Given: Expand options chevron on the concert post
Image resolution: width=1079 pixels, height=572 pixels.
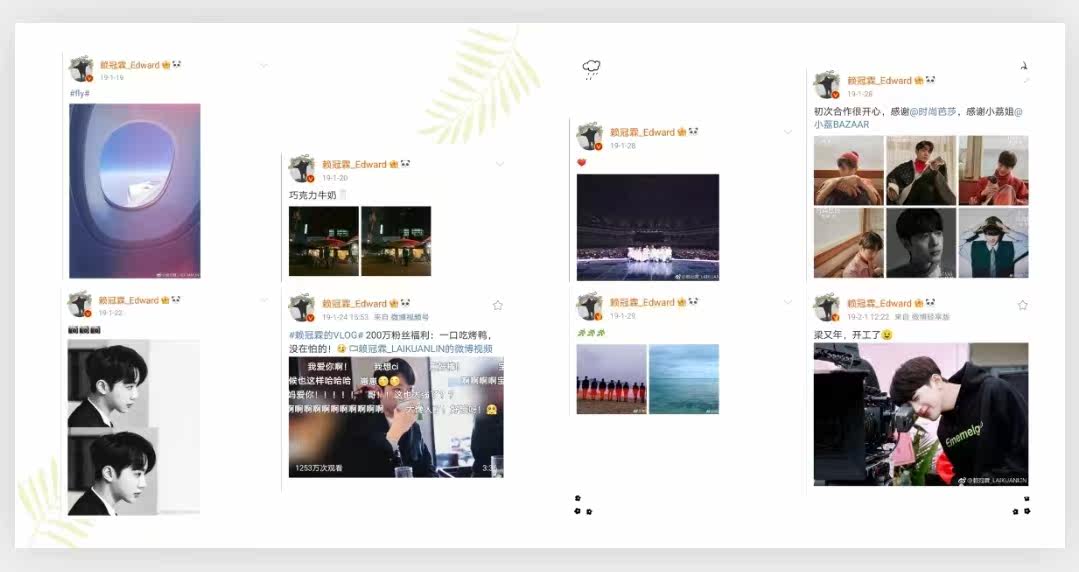Looking at the screenshot, I should tap(787, 131).
